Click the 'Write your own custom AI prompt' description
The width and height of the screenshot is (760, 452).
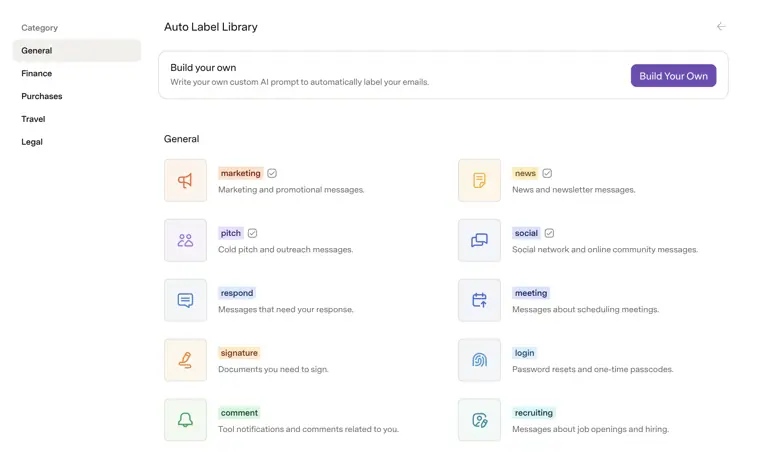pos(300,82)
